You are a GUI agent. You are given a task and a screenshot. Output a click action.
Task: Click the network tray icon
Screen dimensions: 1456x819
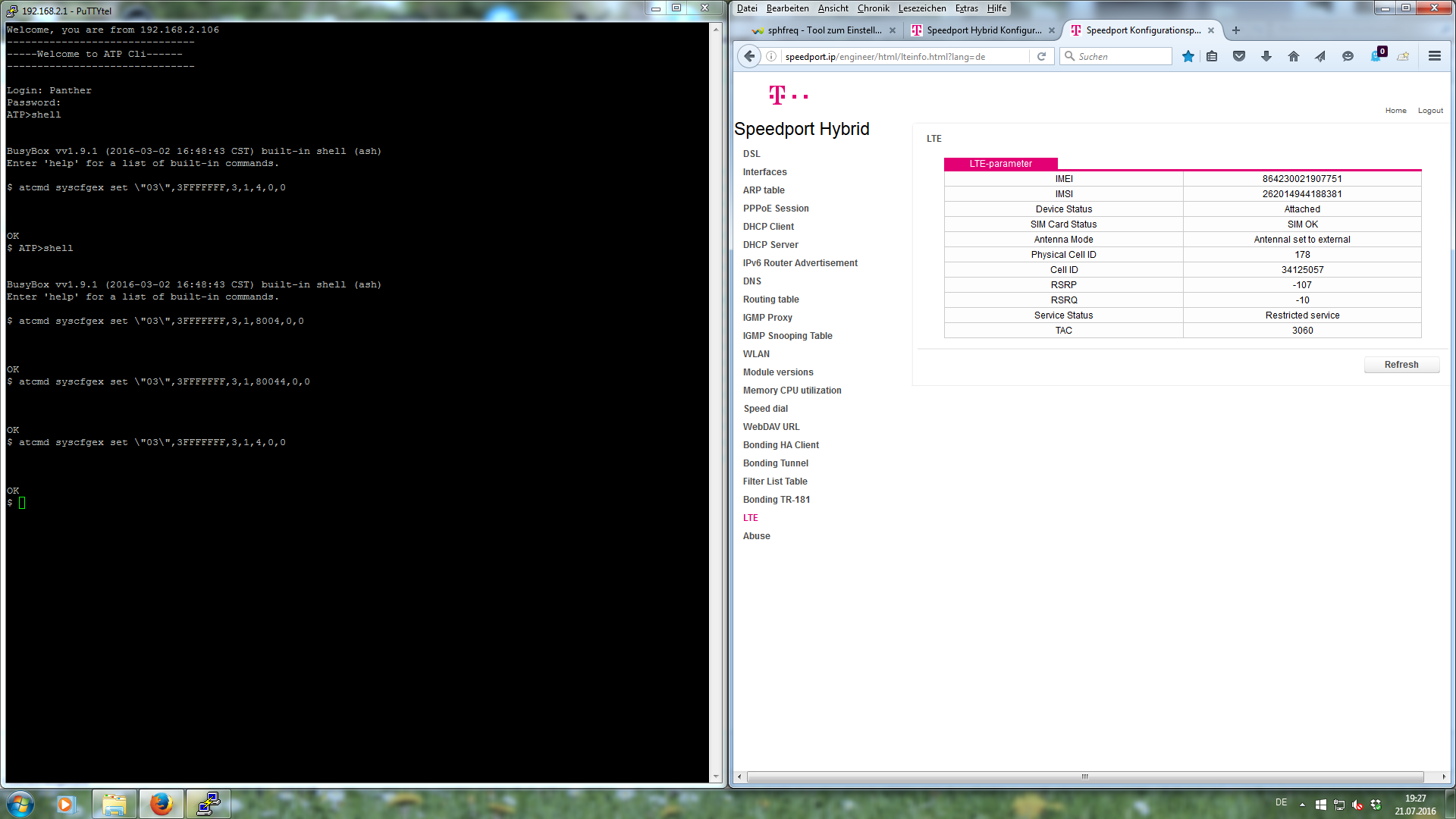(1339, 805)
